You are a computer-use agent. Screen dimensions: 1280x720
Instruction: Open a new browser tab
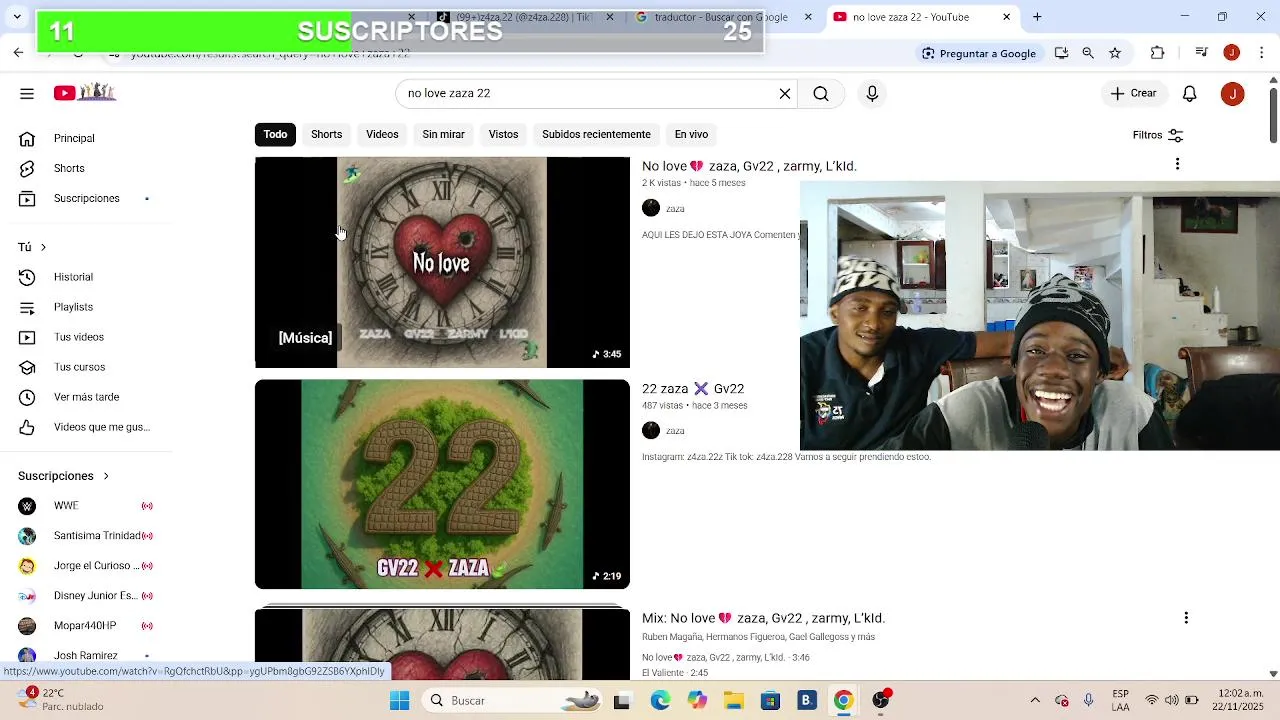coord(1037,17)
